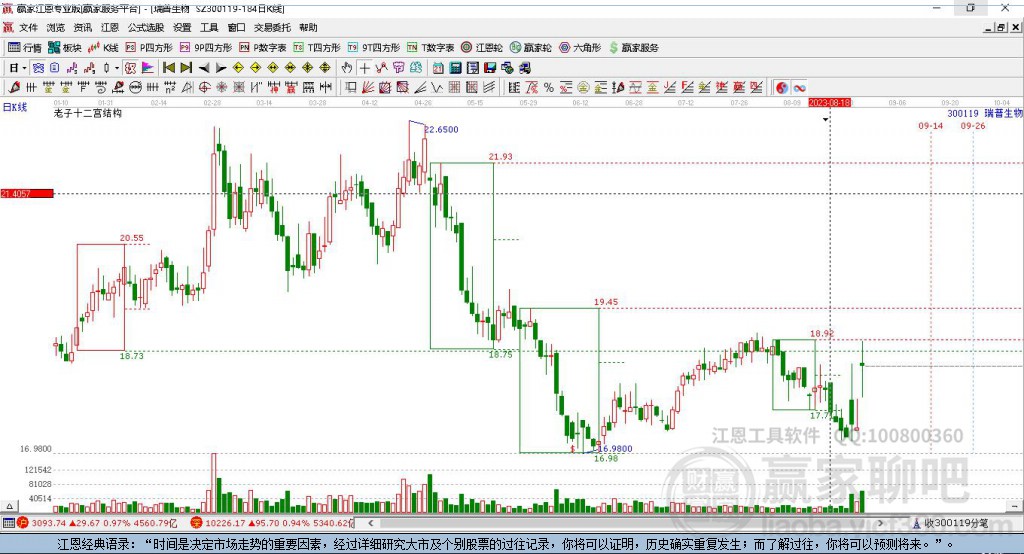Click the 22.6500 high price label

tap(441, 129)
